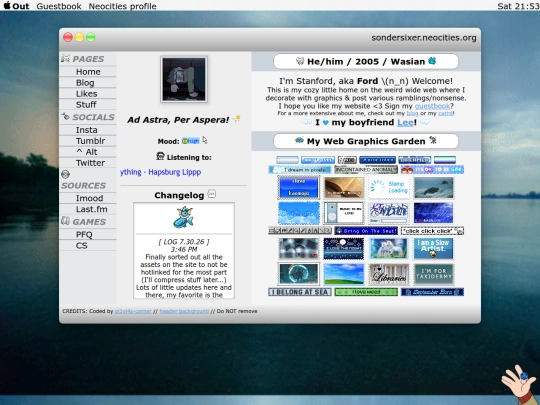Open the Neocities profile menu item
The width and height of the screenshot is (540, 405).
[122, 6]
